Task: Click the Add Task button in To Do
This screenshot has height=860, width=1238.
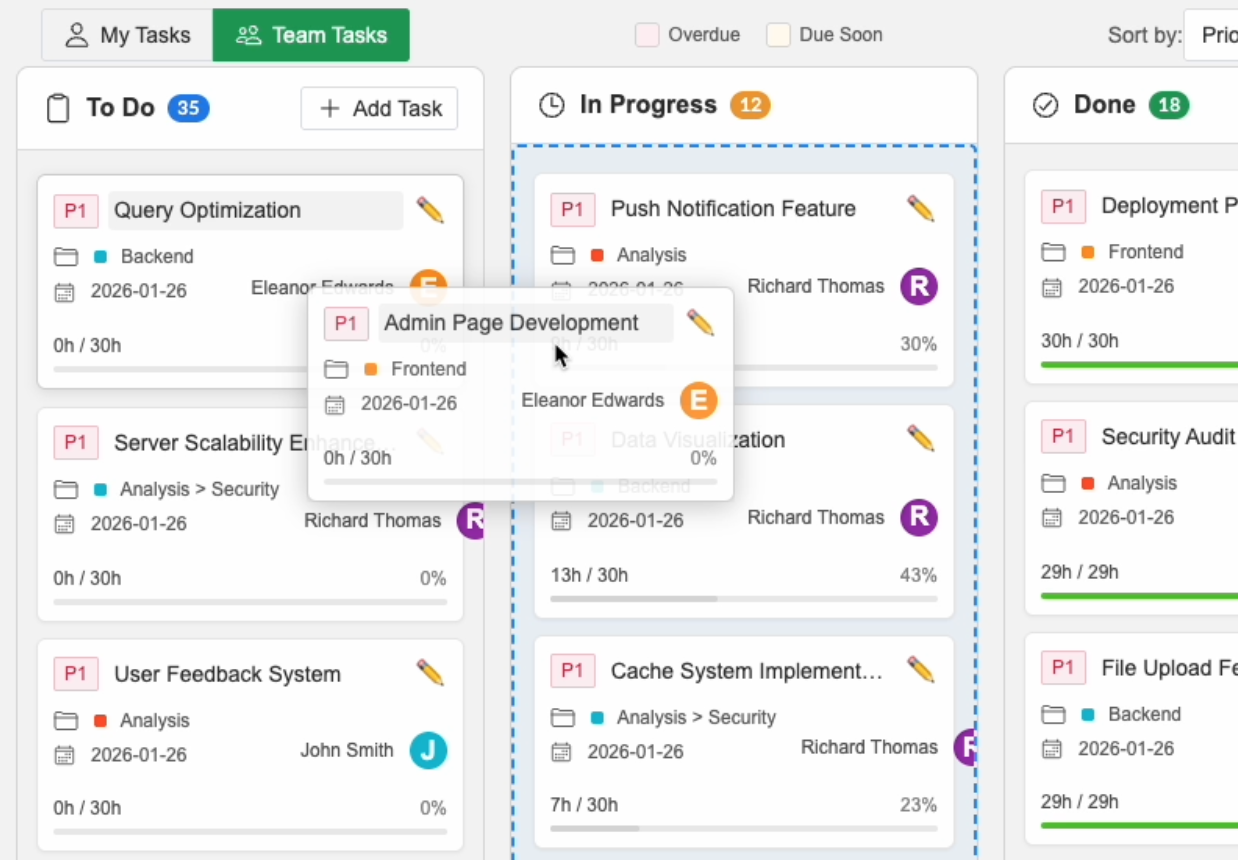Action: pyautogui.click(x=378, y=108)
